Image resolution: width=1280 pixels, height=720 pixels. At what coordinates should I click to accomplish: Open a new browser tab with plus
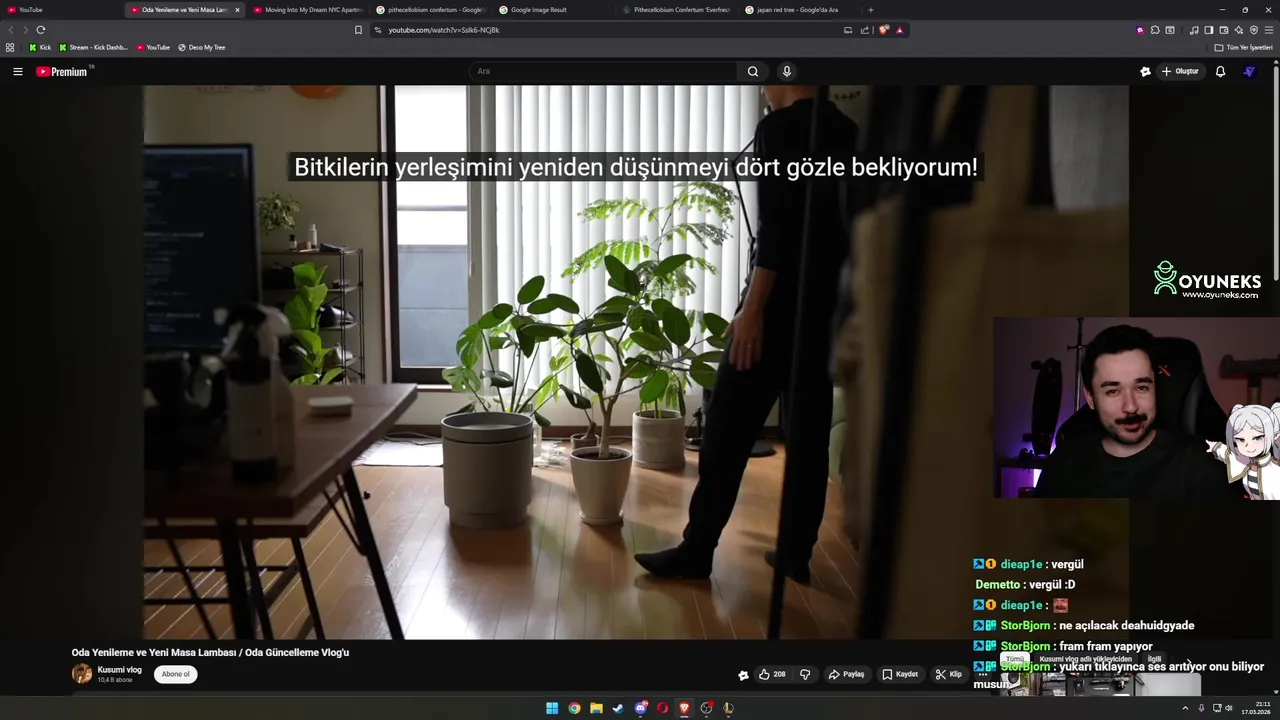[x=870, y=10]
